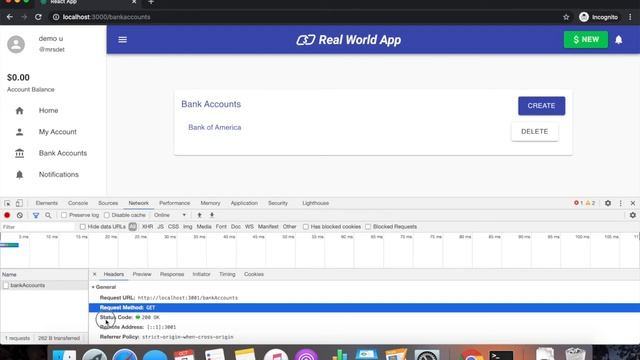Click the Incognito profile icon
Image resolution: width=640 pixels, height=360 pixels.
584,17
